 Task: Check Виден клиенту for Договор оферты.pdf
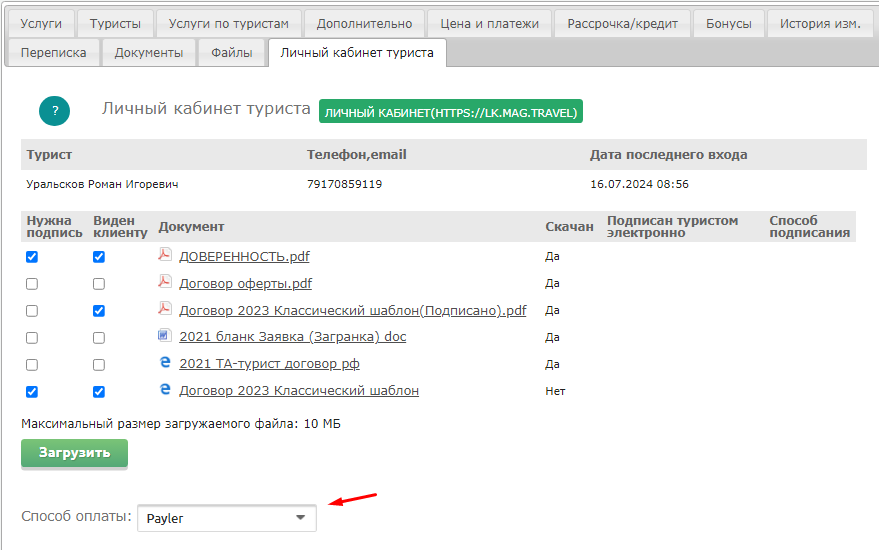(99, 284)
